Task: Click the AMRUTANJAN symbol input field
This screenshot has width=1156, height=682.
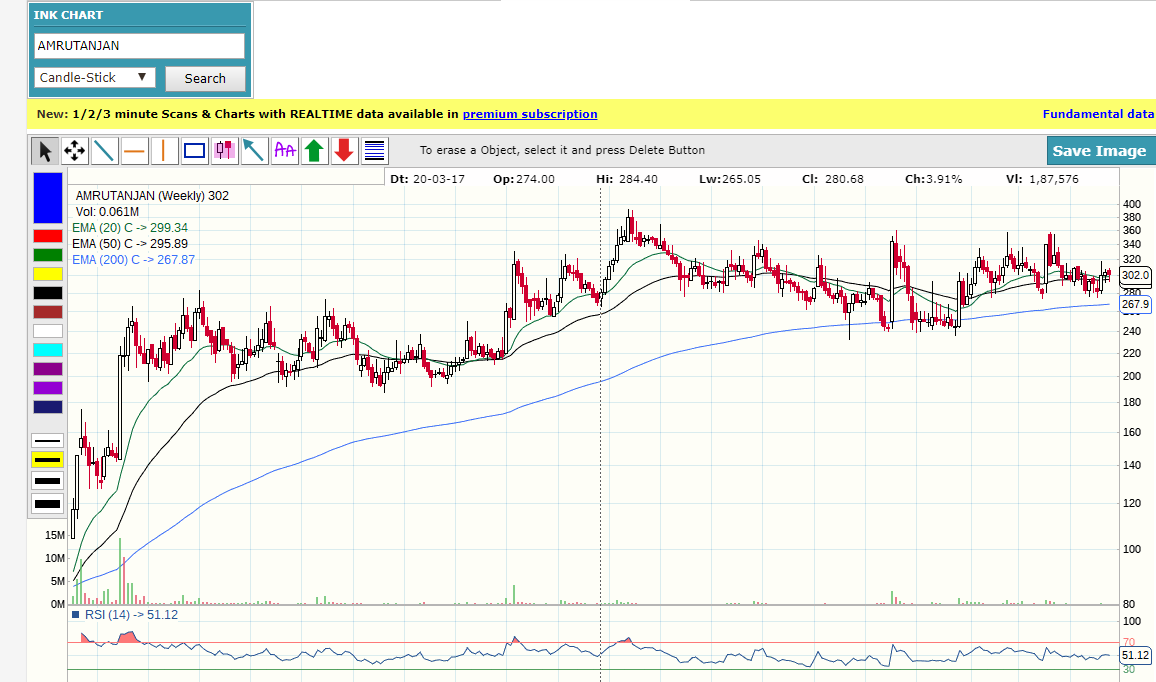Action: point(139,46)
